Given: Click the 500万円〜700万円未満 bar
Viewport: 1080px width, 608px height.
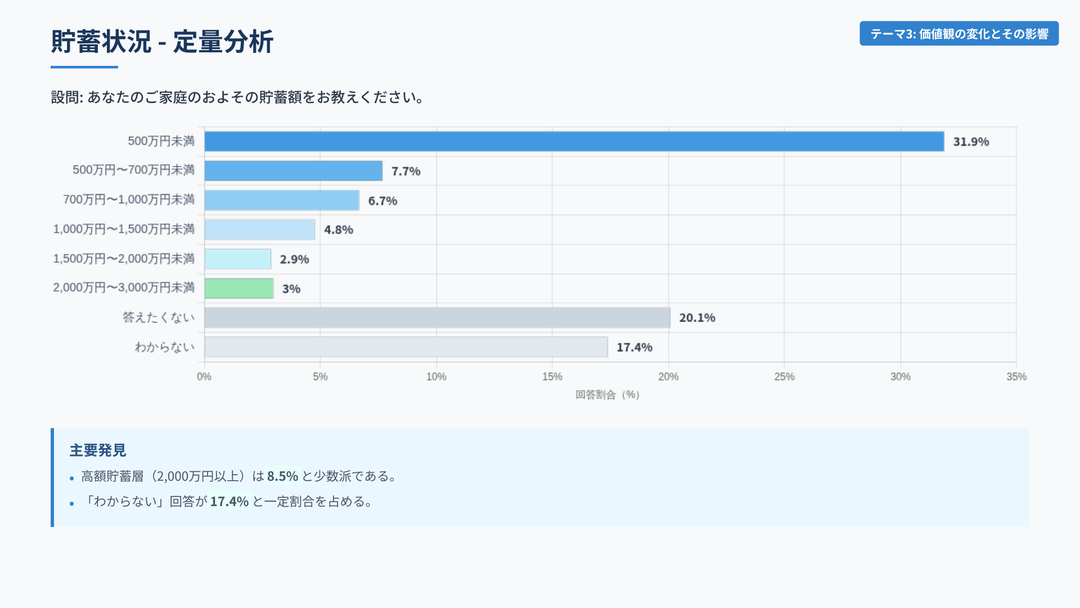Looking at the screenshot, I should click(x=293, y=171).
